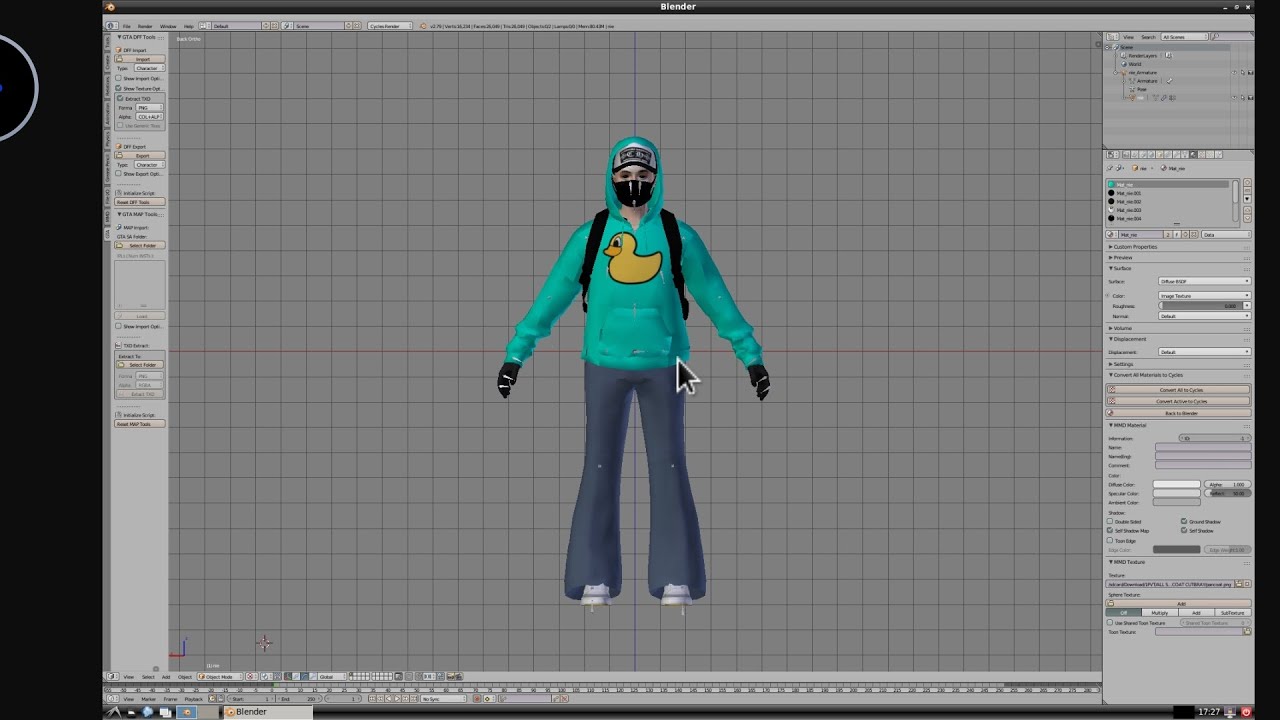Select RenderLayers in outliner
The height and width of the screenshot is (720, 1280).
click(1143, 56)
